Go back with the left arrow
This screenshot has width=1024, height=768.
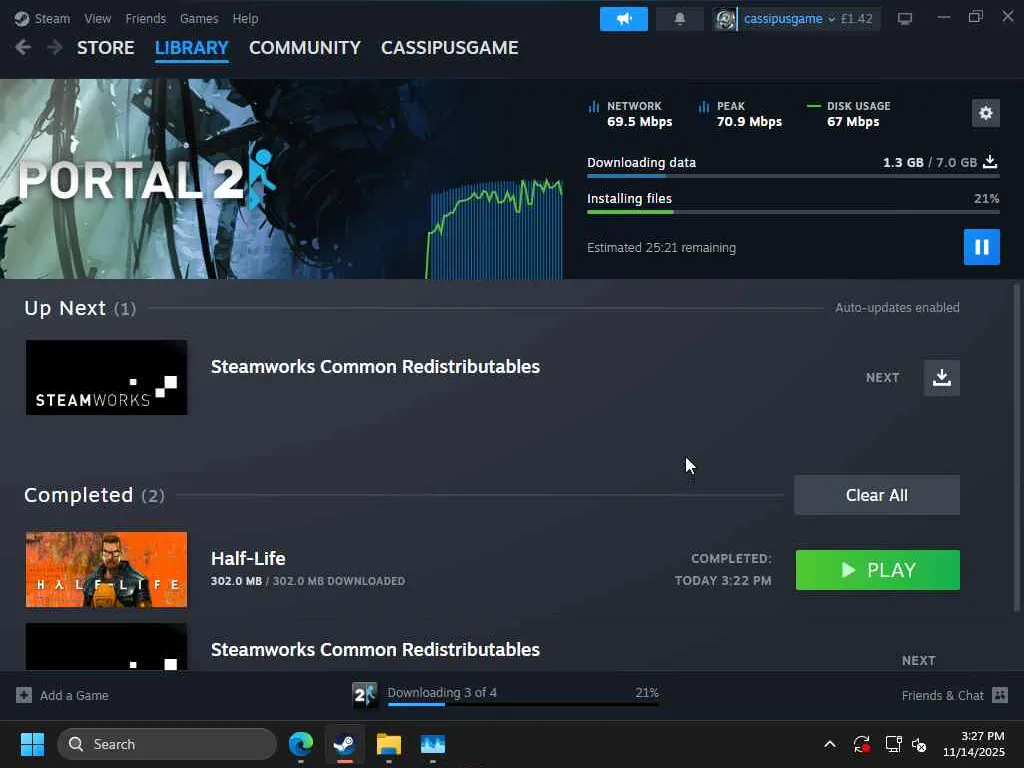[x=23, y=47]
